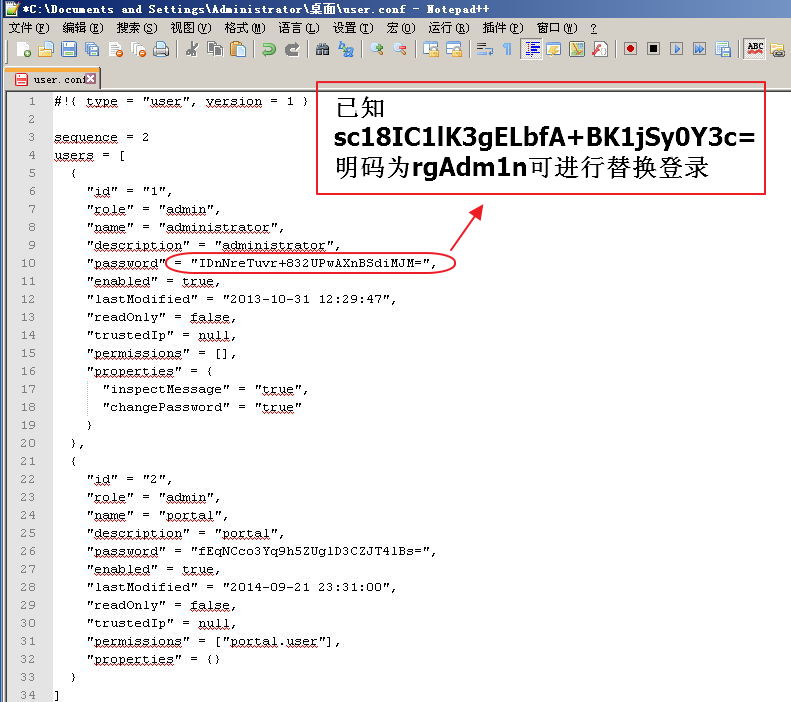Click the Copy toolbar icon
791x702 pixels.
coord(215,49)
